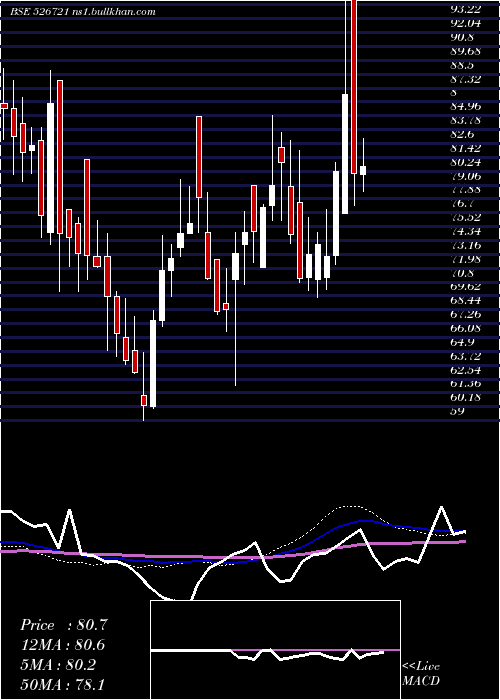
Task: Click the 'BSE 526721 ns1.bullkhan.com' header text
Action: pyautogui.click(x=83, y=12)
